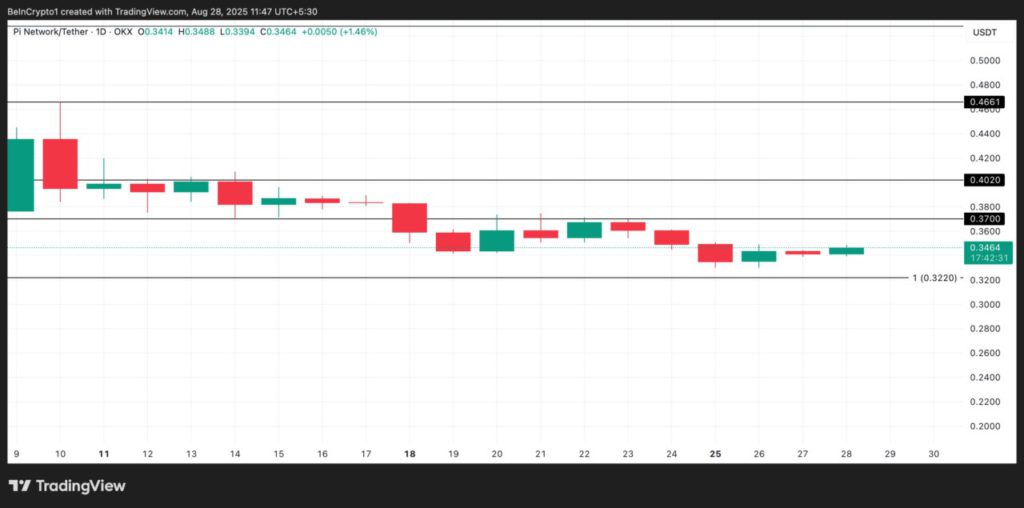This screenshot has width=1024, height=508.
Task: Click date 18 on the time axis
Action: (410, 453)
